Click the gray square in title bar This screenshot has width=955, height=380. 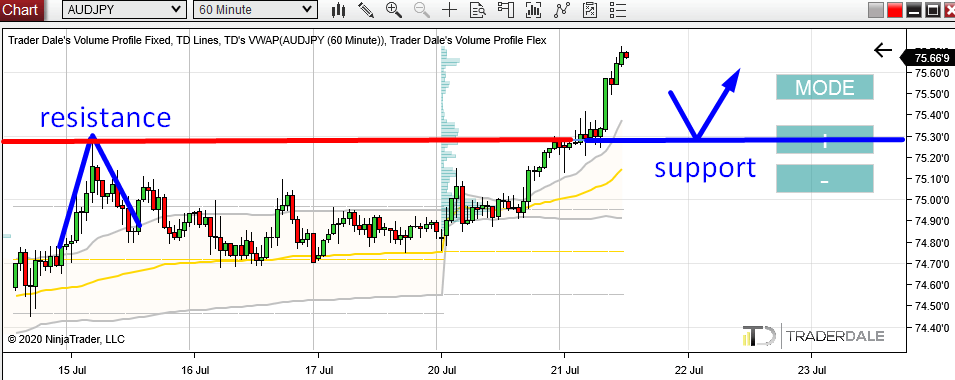(876, 10)
